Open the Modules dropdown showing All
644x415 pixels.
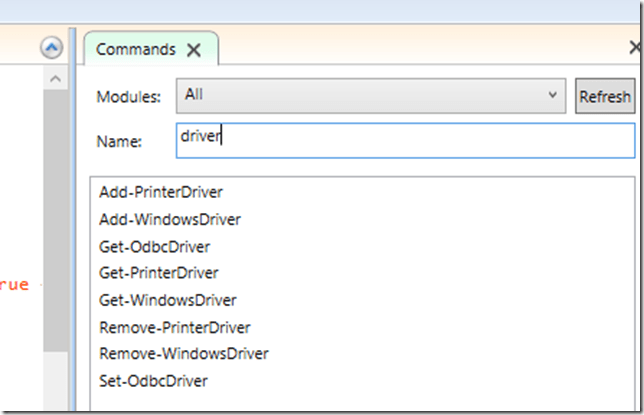371,96
